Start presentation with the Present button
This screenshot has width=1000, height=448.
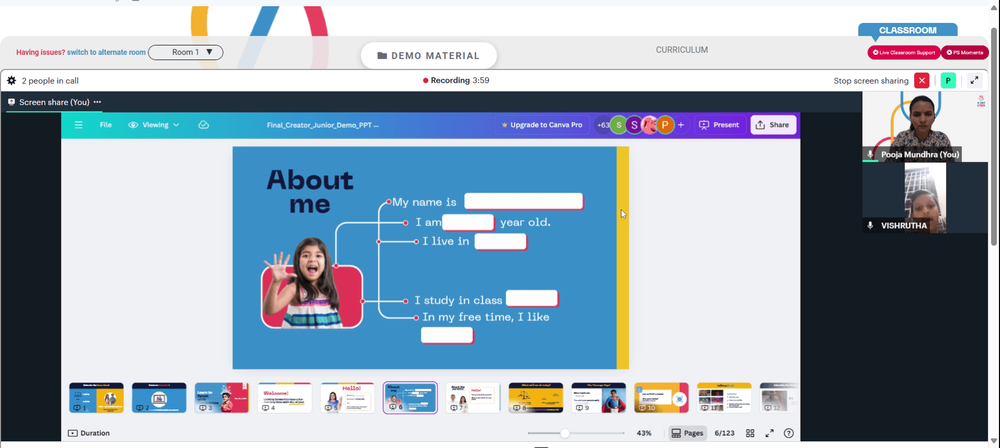click(719, 125)
